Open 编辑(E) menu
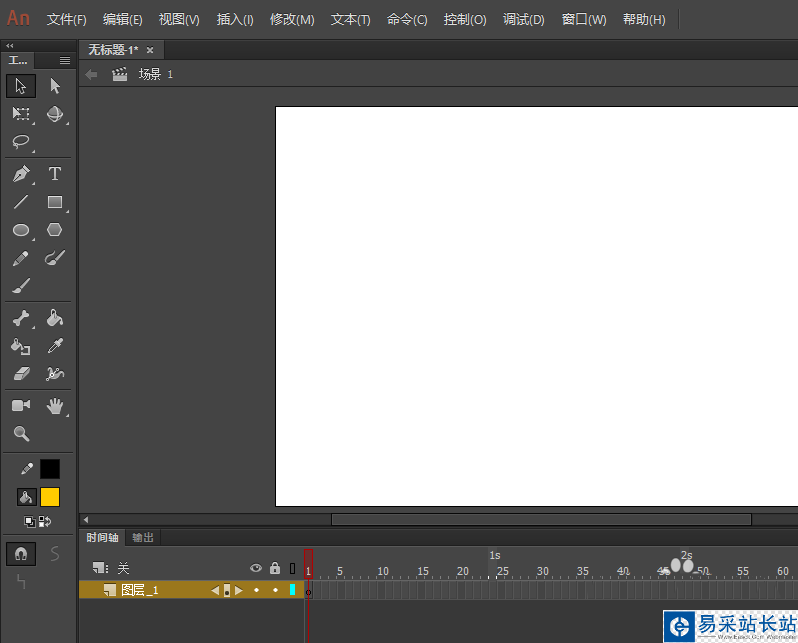This screenshot has width=798, height=643. (x=123, y=19)
